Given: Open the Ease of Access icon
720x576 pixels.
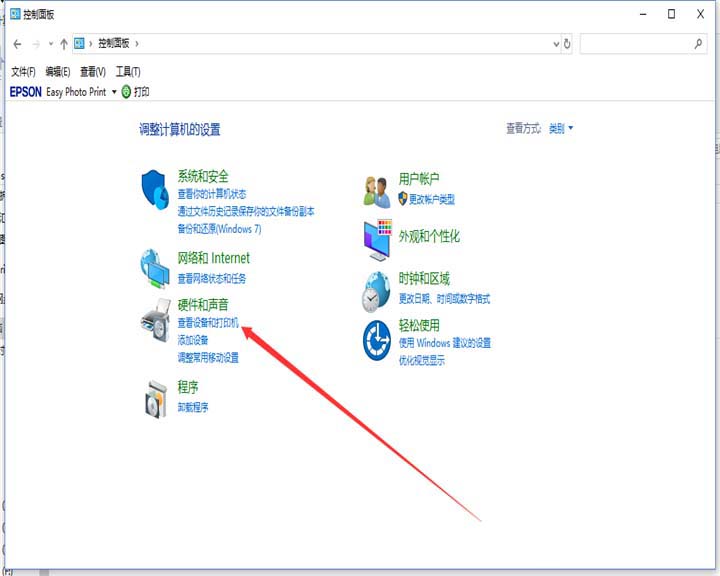Looking at the screenshot, I should (x=377, y=340).
